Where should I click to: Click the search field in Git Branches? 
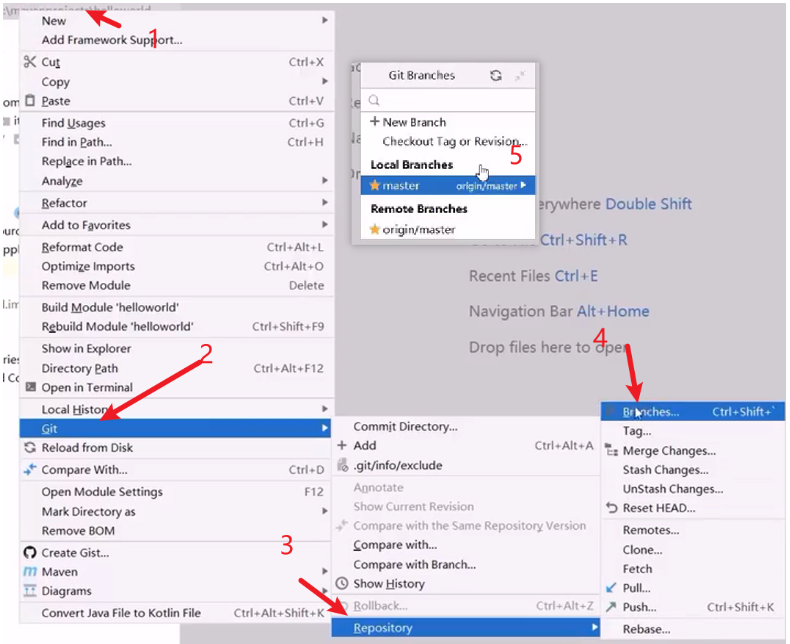tap(450, 100)
